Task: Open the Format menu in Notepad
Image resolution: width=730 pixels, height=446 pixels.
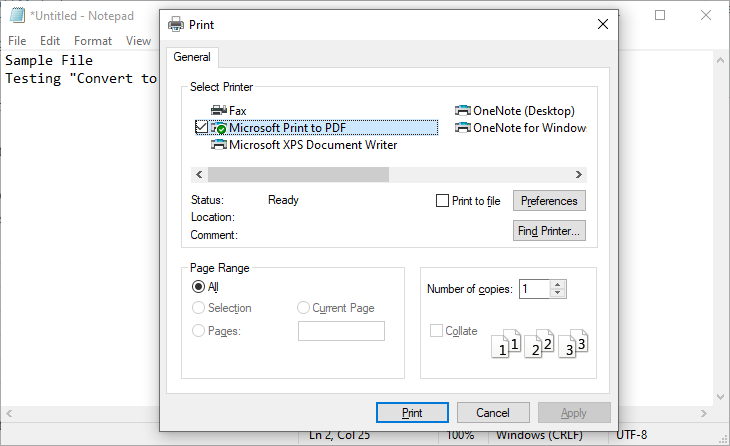Action: pyautogui.click(x=93, y=41)
